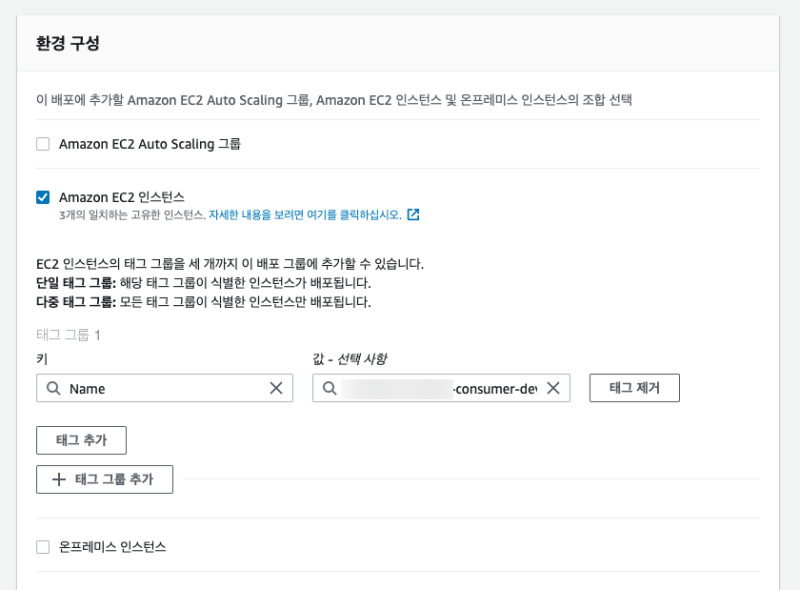Click the Amazon EC2 인스턴스 label text
800x590 pixels.
(122, 197)
